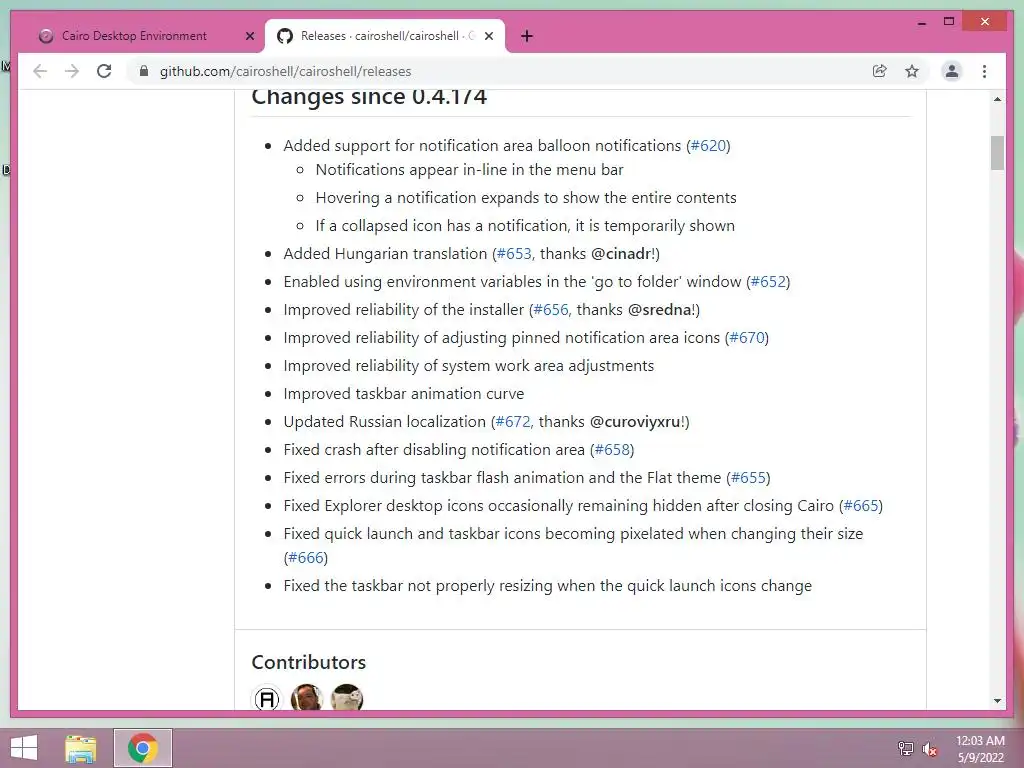Reload the current page
The height and width of the screenshot is (768, 1024).
104,71
